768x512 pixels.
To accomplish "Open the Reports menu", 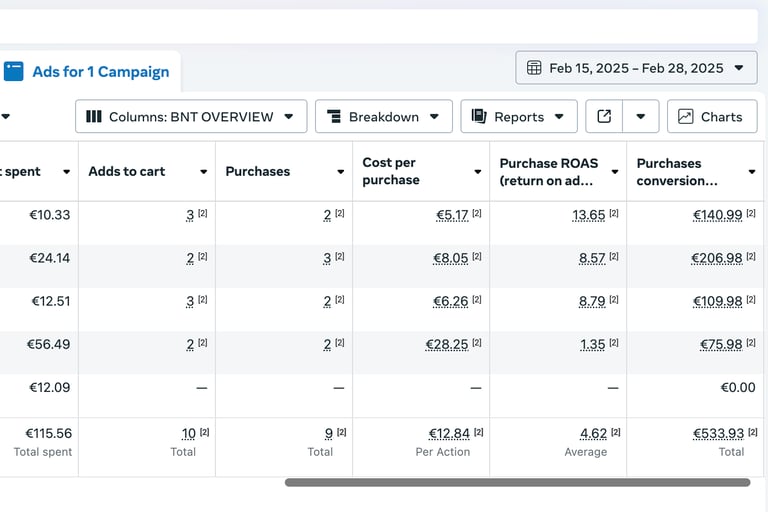I will pos(519,117).
